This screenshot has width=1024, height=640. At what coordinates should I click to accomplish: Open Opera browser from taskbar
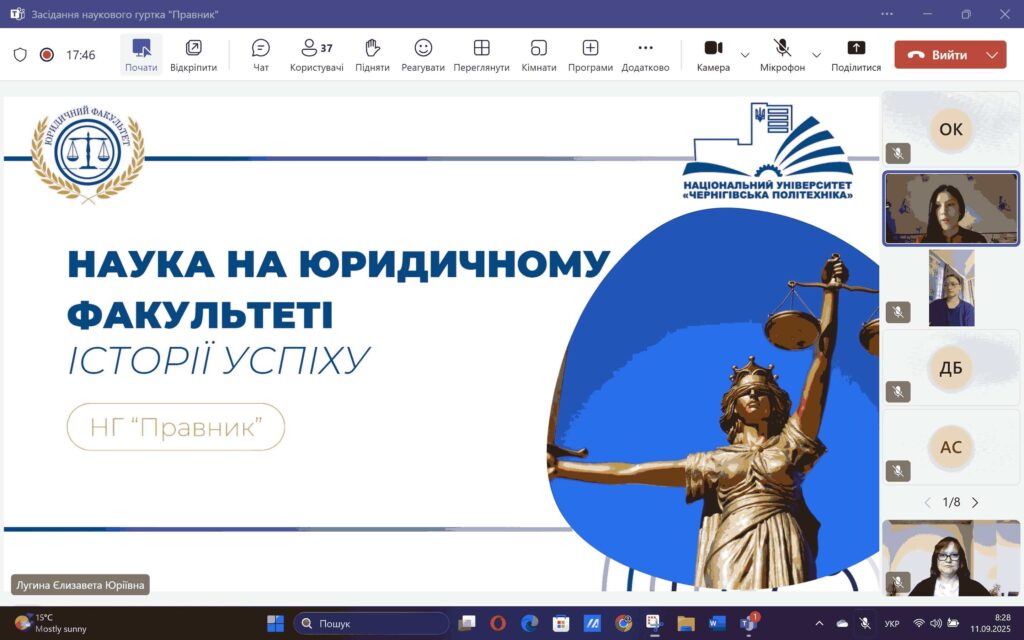(498, 624)
